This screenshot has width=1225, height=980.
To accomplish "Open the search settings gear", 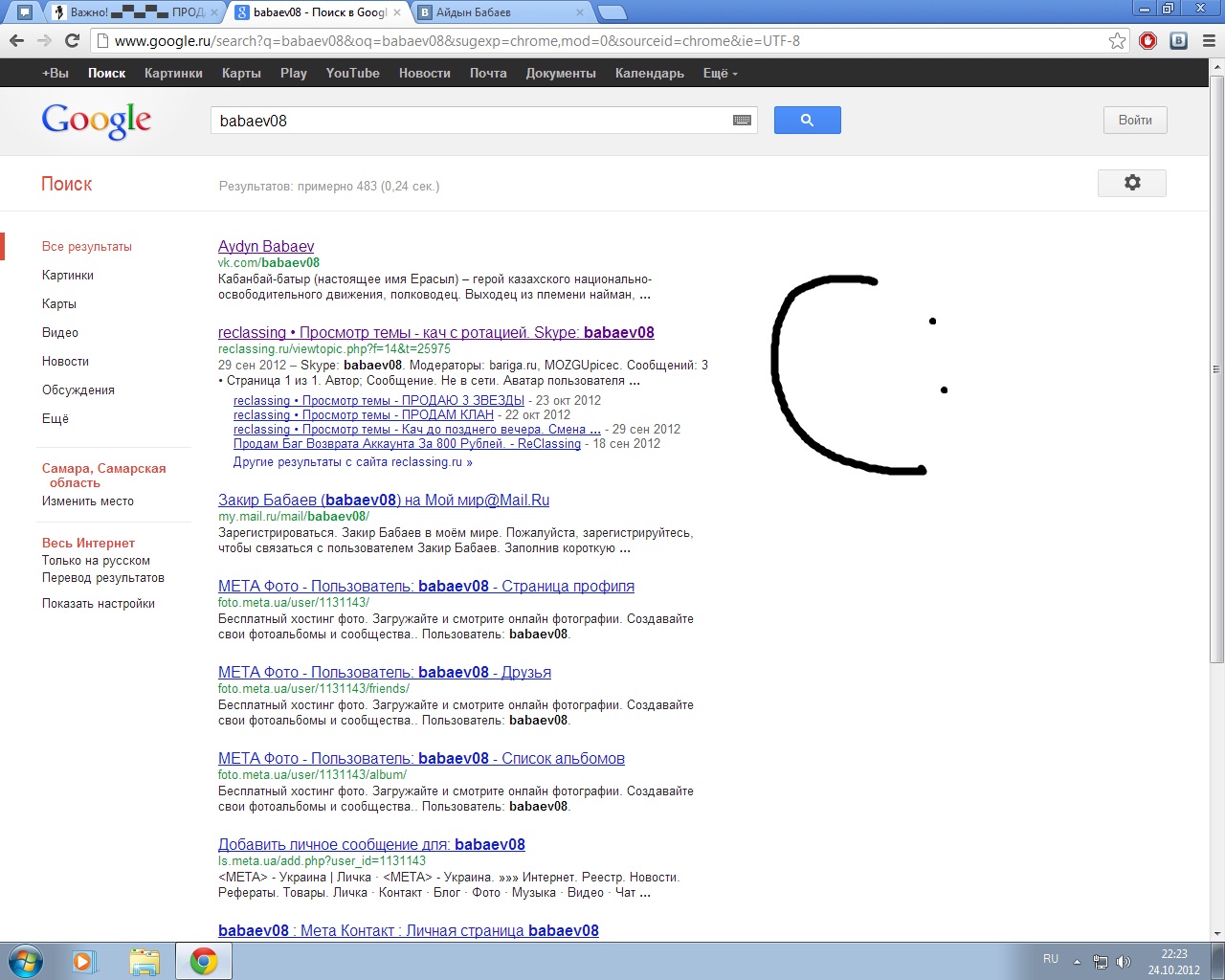I will pyautogui.click(x=1131, y=183).
